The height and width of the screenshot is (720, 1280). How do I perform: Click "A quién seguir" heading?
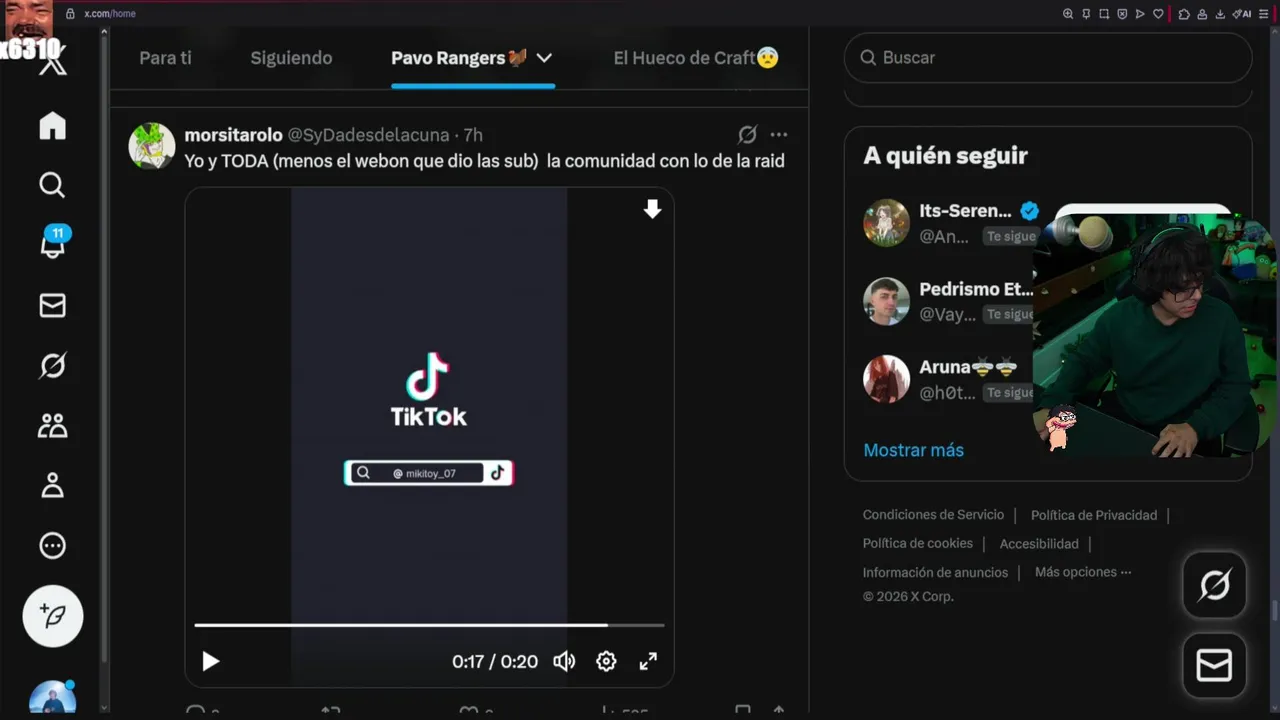[x=945, y=156]
